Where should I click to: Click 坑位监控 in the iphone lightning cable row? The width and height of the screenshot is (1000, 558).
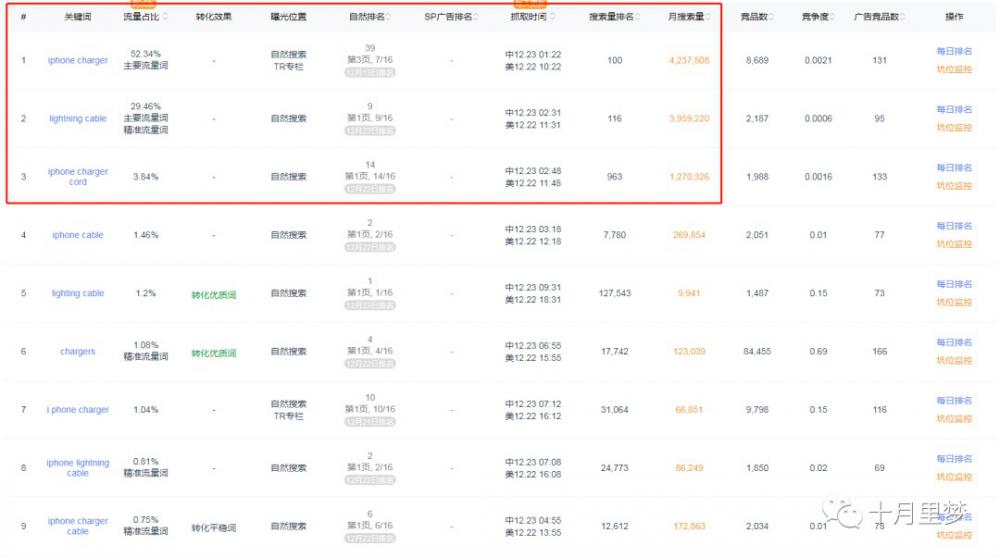[954, 477]
